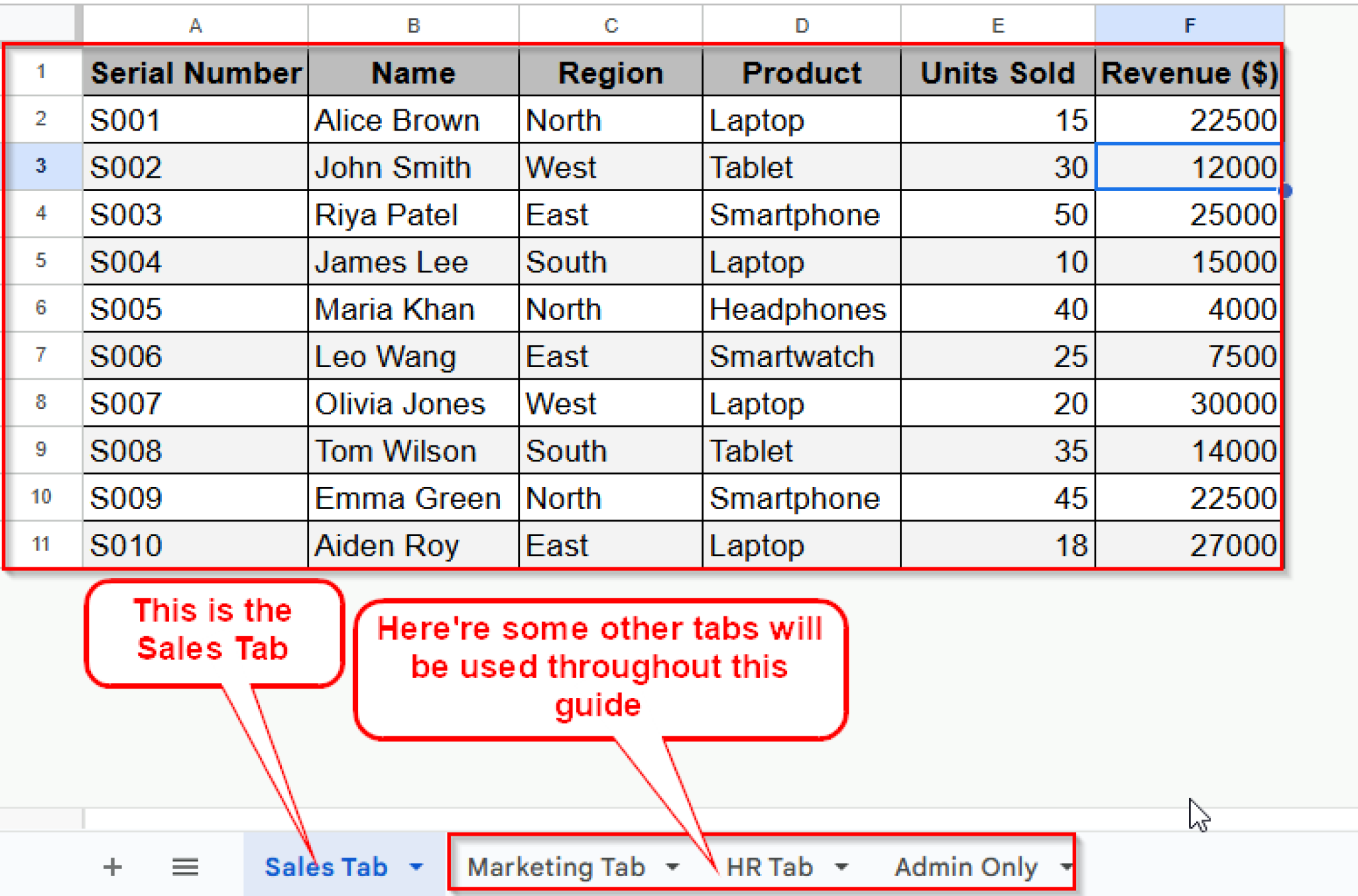Switch to the Marketing Tab sheet
Screen dimensions: 1358x896
tap(556, 867)
